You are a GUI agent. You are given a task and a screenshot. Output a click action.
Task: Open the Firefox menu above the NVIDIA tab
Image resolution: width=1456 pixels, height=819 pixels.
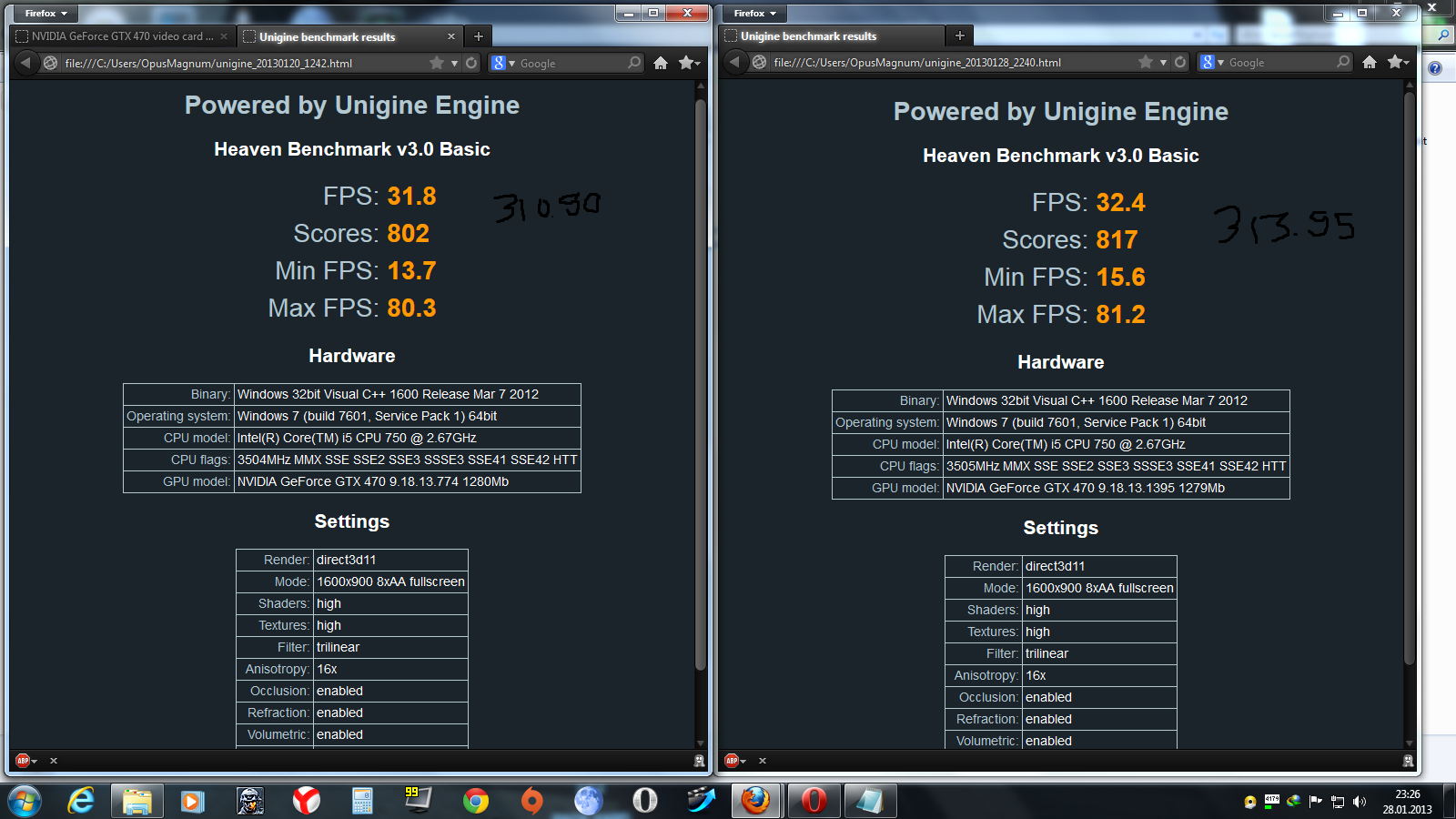click(45, 14)
